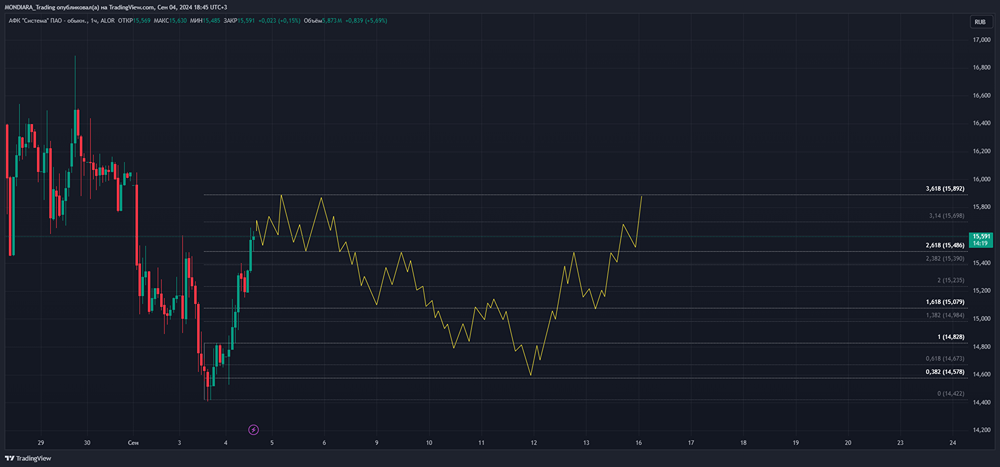Click date 13 on the time axis
This screenshot has width=1000, height=467.
pos(586,443)
